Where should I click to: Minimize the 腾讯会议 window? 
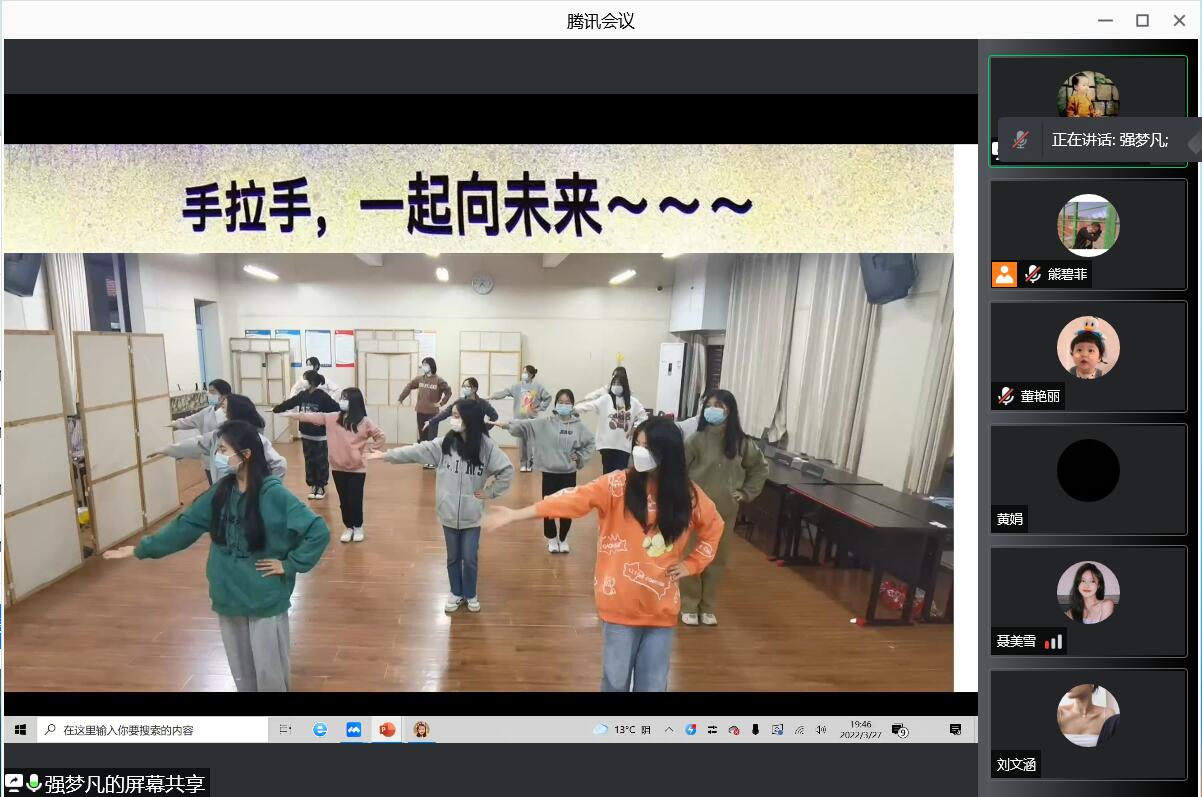tap(1105, 20)
